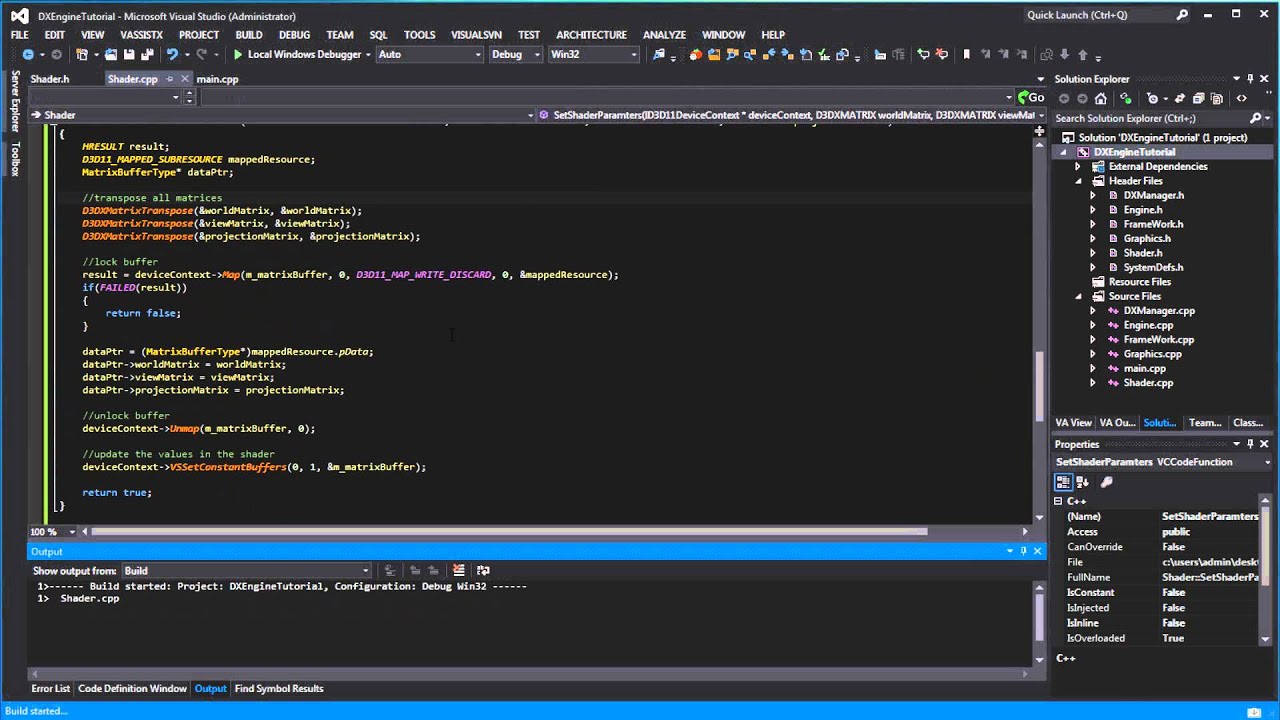Collapse the Source Files folder
Viewport: 1280px width, 720px height.
click(1078, 296)
